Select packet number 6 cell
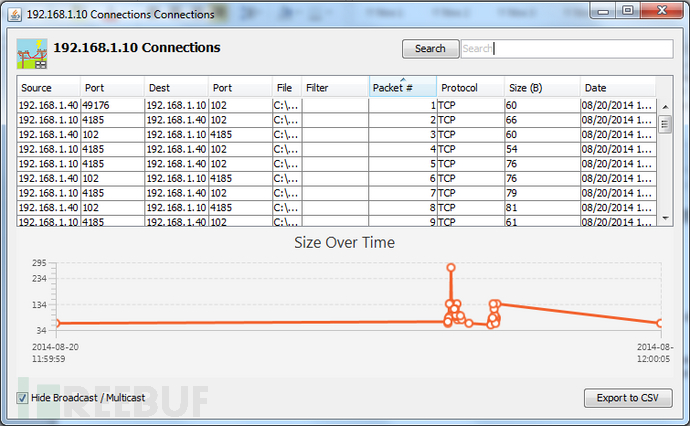The image size is (690, 426). [402, 178]
